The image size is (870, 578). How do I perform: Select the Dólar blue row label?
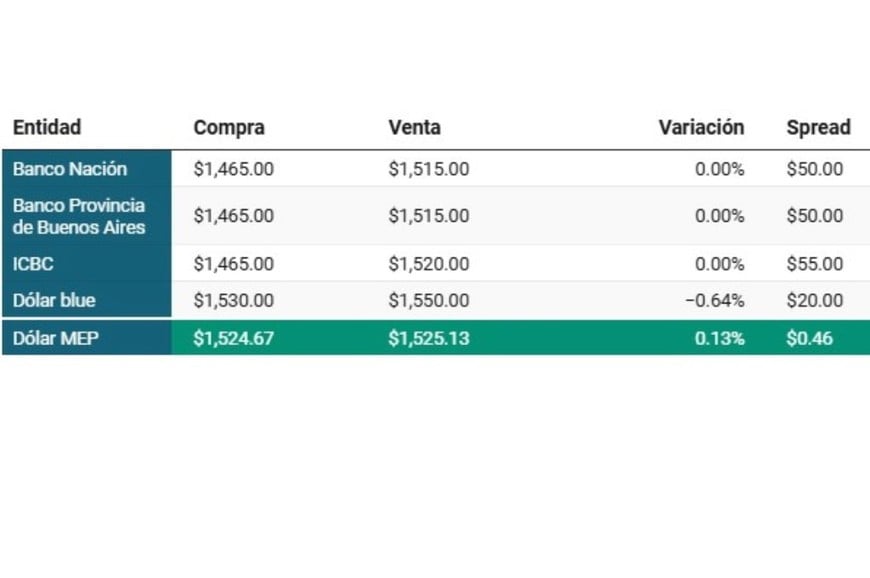pos(54,301)
